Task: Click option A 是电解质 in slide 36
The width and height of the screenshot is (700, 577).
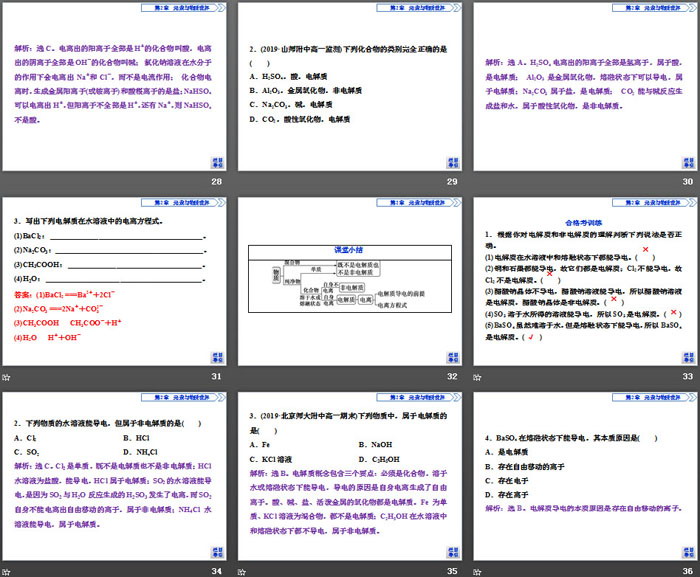Action: pyautogui.click(x=507, y=452)
